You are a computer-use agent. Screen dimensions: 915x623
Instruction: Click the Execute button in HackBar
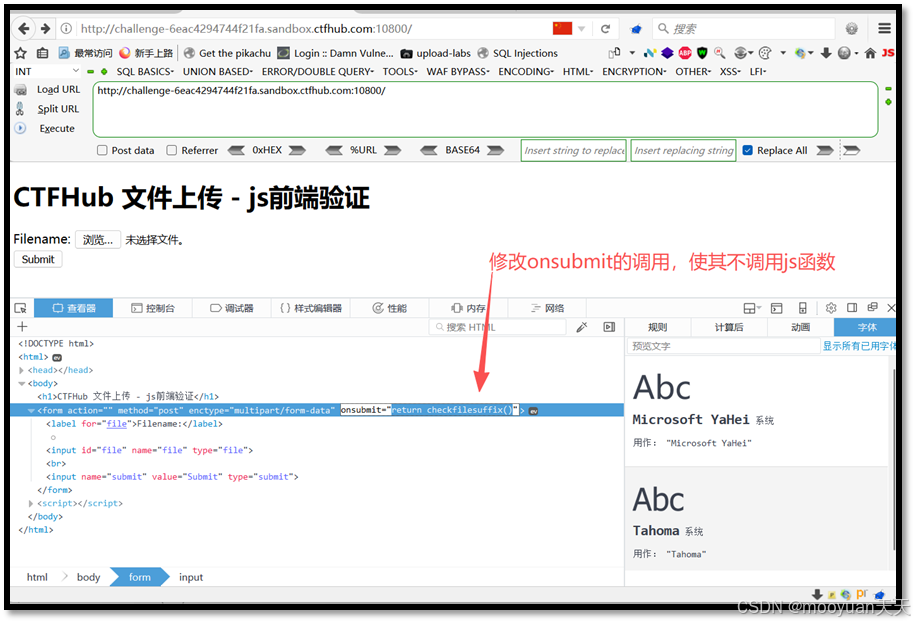[x=57, y=128]
